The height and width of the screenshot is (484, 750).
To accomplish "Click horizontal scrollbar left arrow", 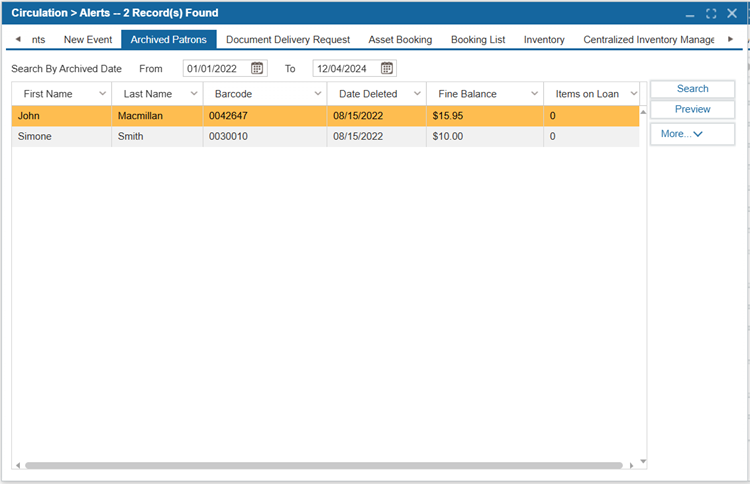I will click(x=18, y=465).
